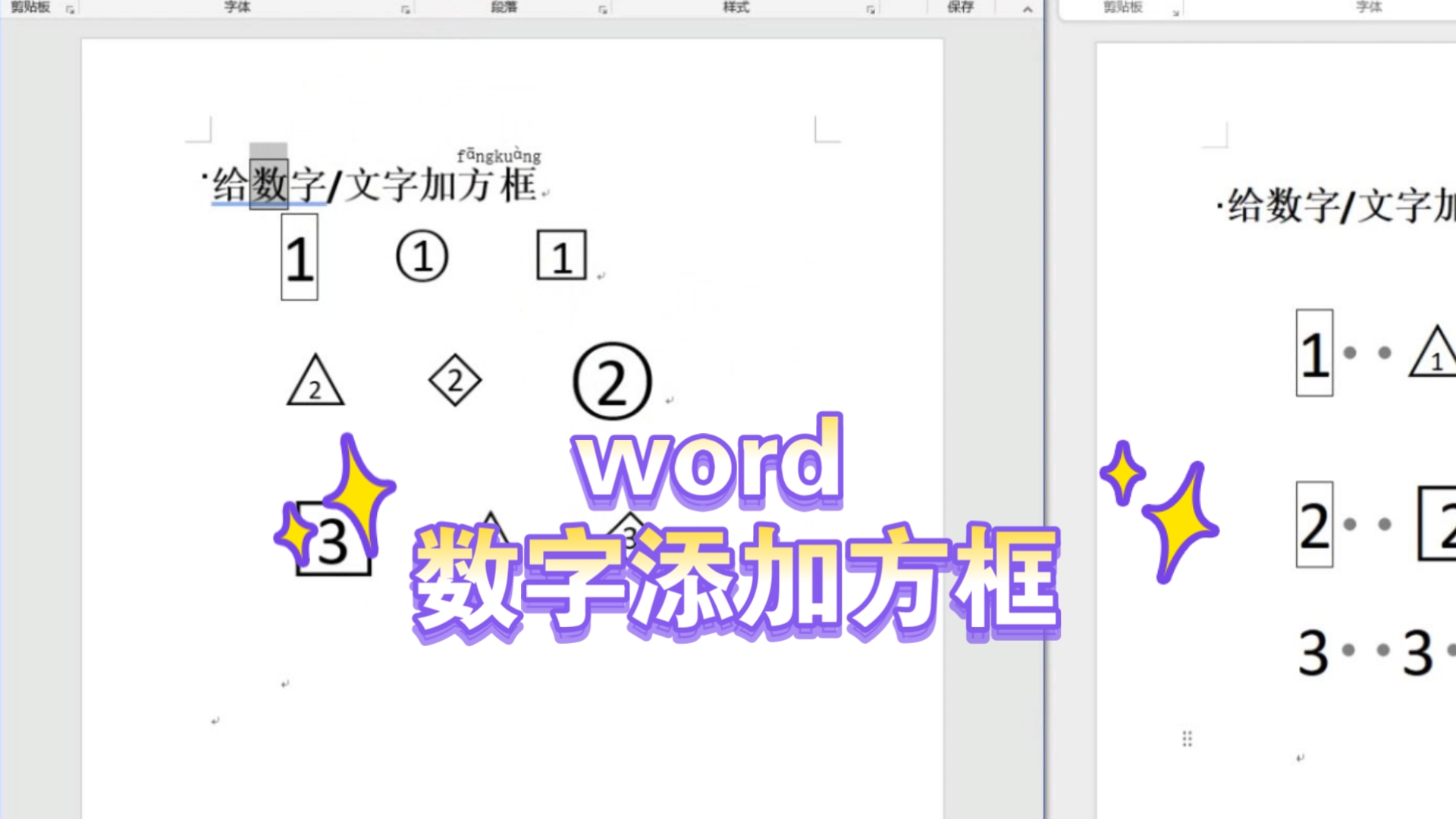Click the dotted move handle in right document
Viewport: 1456px width, 819px height.
tap(1187, 739)
